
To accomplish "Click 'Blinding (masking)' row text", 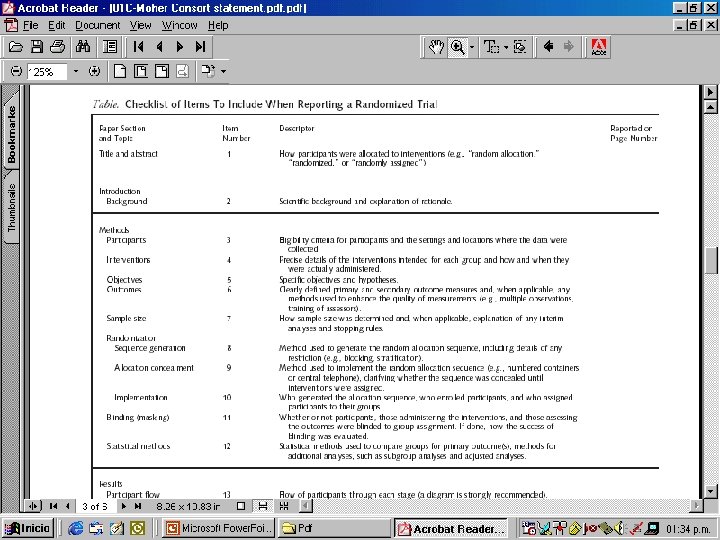I will [138, 417].
